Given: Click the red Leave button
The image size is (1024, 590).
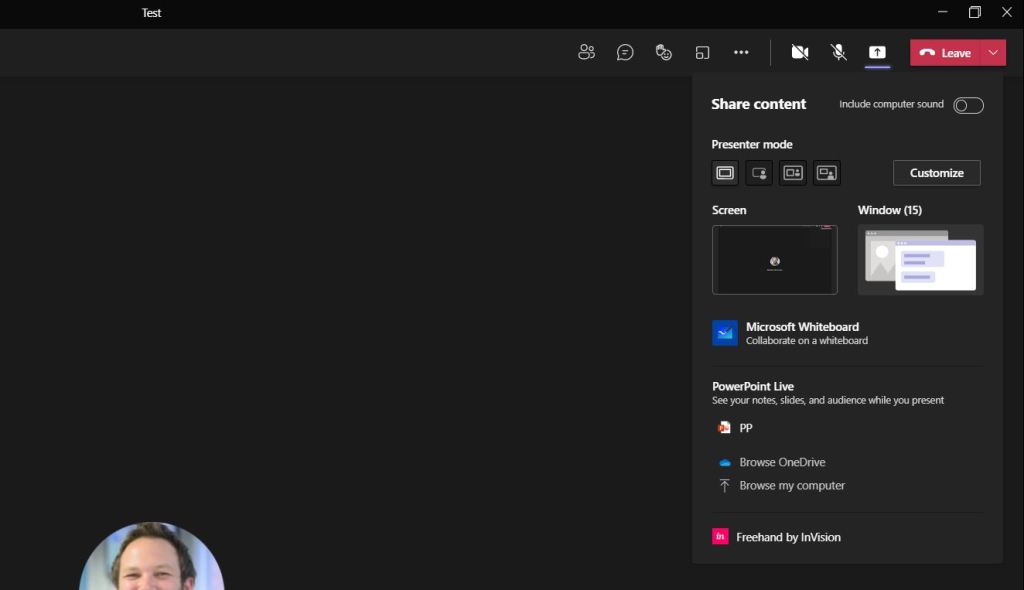Looking at the screenshot, I should point(945,53).
